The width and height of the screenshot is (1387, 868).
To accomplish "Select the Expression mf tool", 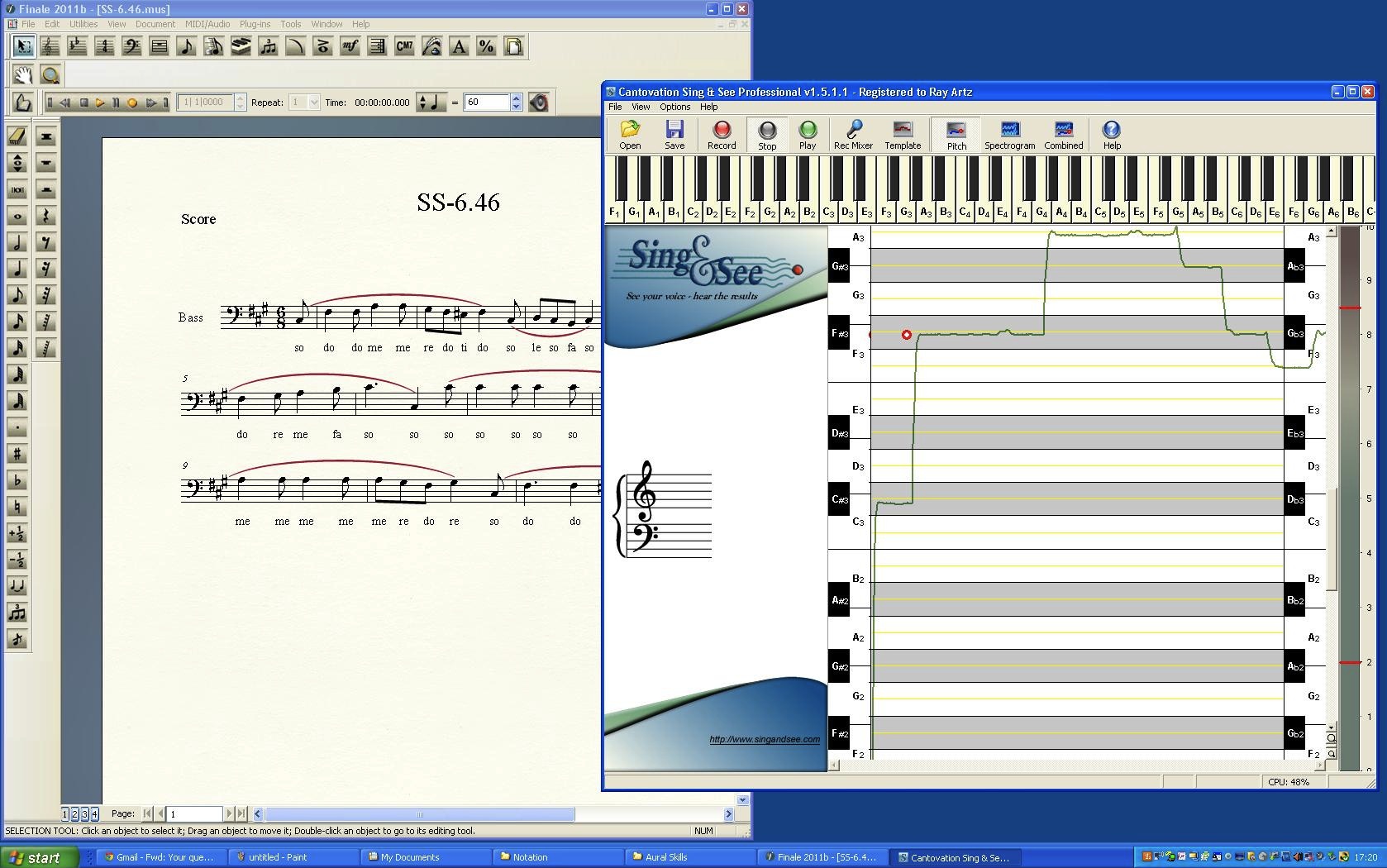I will coord(350,47).
